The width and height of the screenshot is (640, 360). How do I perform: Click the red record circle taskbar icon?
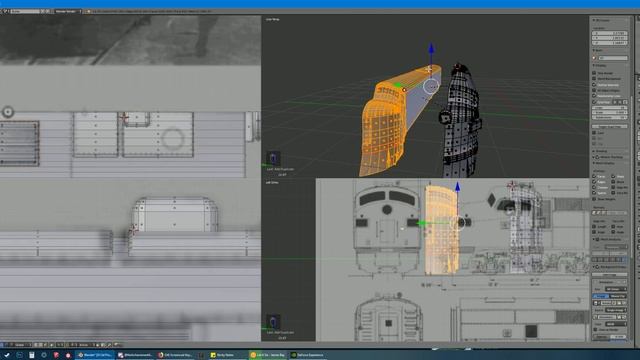click(68, 355)
